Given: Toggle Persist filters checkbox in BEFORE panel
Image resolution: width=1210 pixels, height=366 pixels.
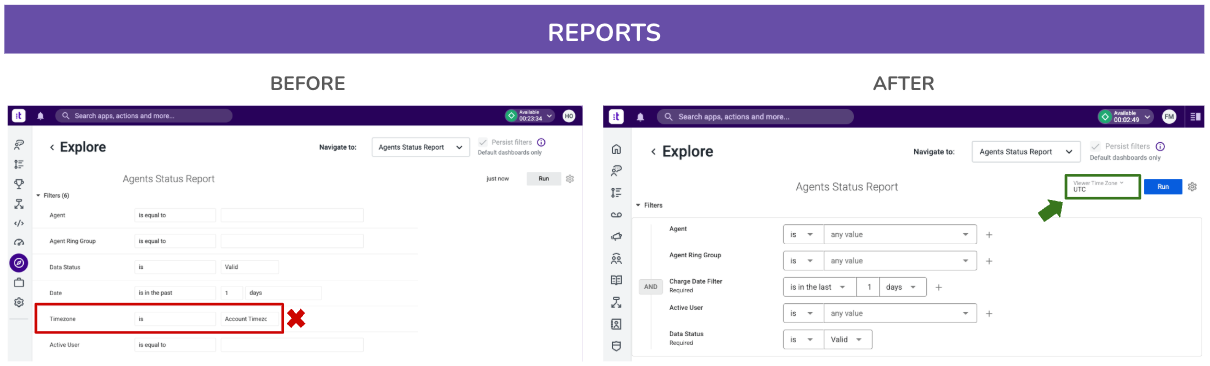Looking at the screenshot, I should coord(484,143).
